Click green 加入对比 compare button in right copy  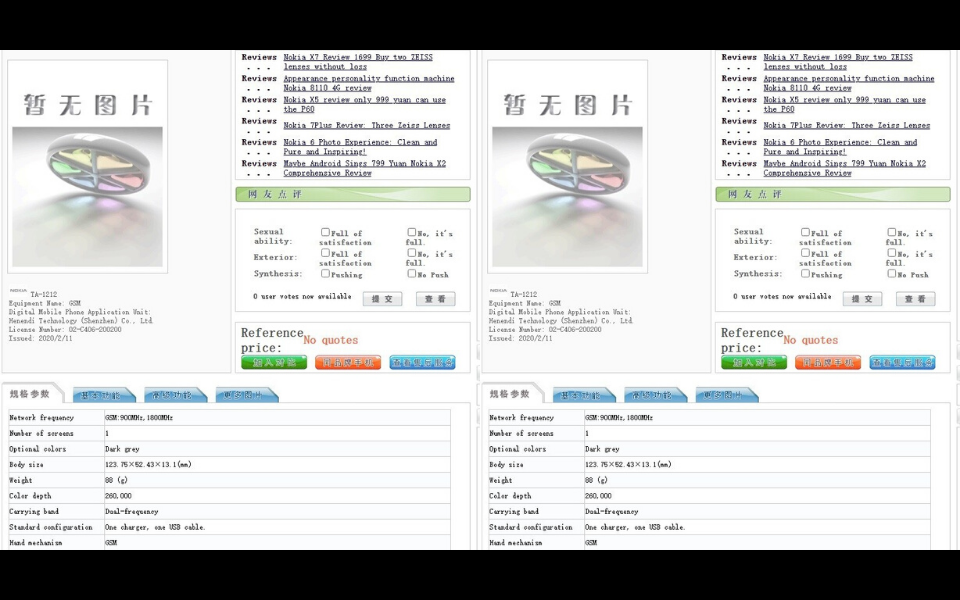point(754,362)
